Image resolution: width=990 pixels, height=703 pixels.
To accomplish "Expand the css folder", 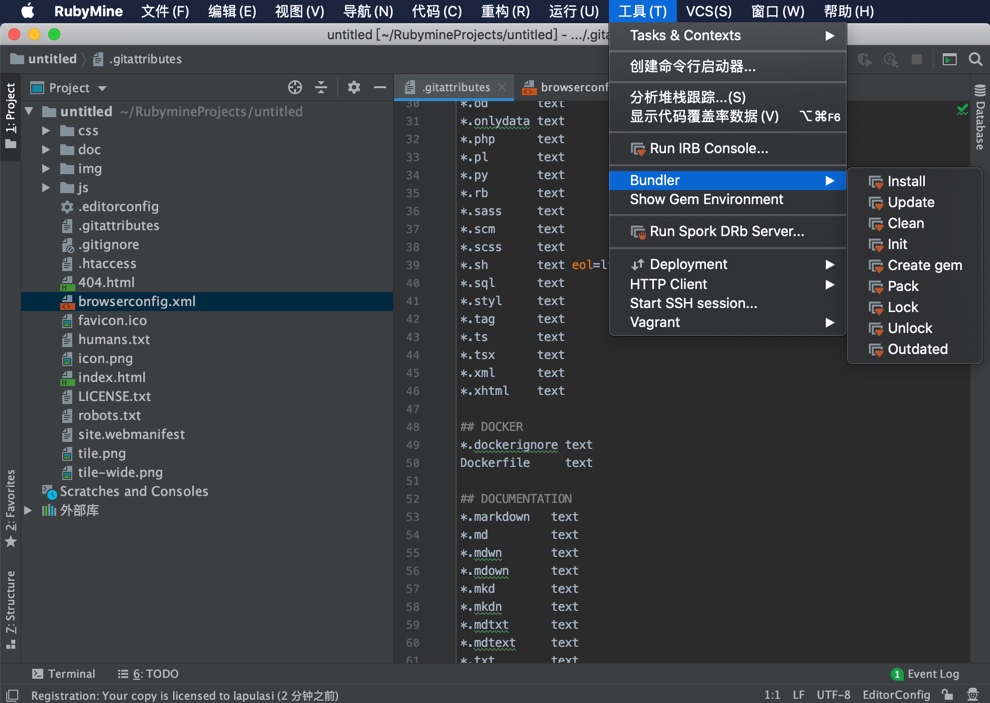I will tap(45, 131).
